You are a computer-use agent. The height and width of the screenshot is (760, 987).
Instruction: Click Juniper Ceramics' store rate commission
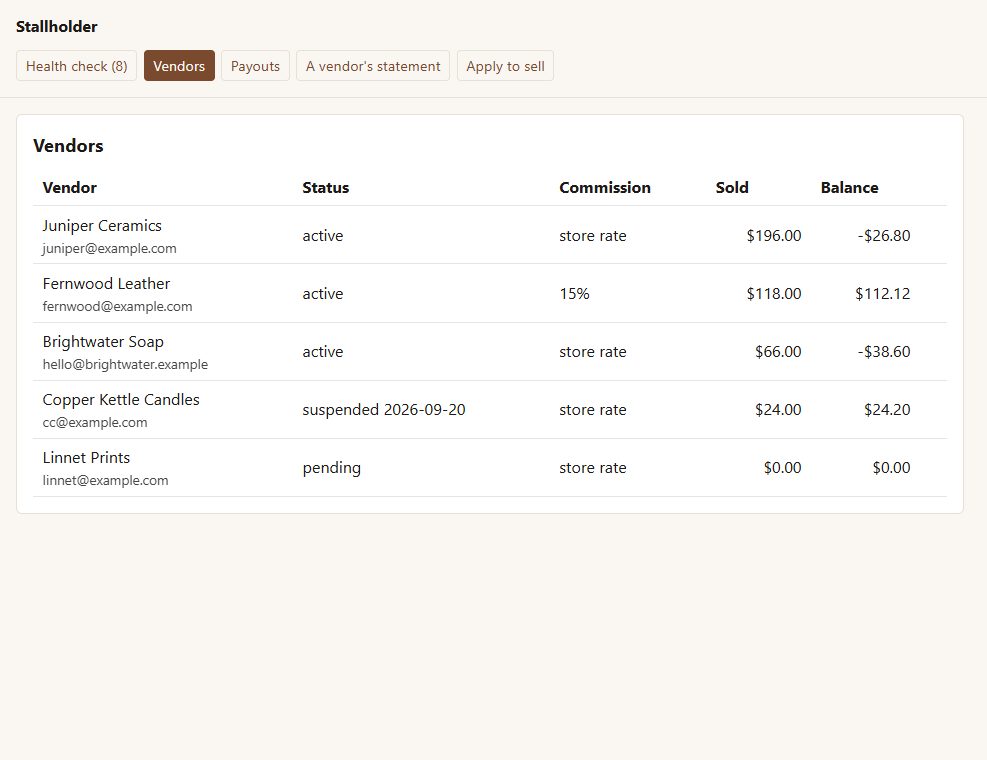point(593,235)
